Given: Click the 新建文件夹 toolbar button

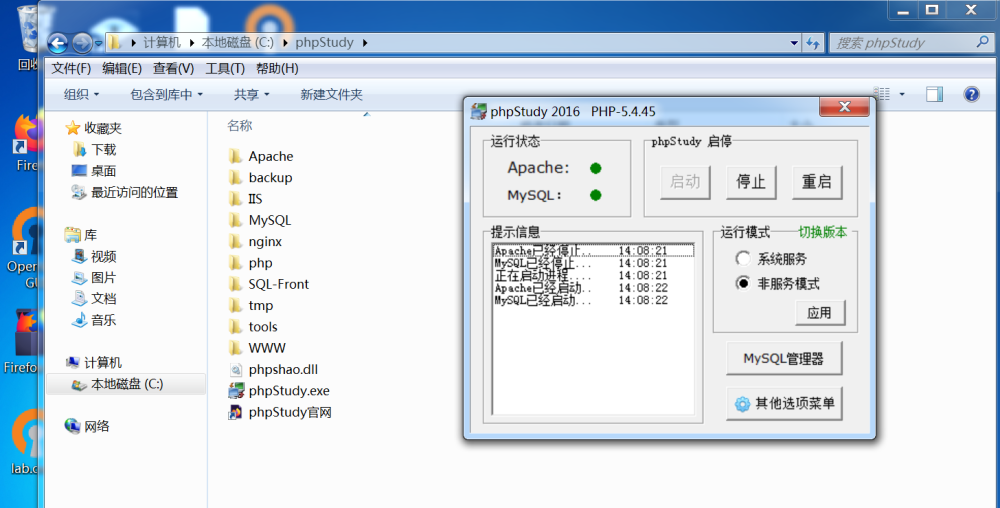Looking at the screenshot, I should point(332,94).
